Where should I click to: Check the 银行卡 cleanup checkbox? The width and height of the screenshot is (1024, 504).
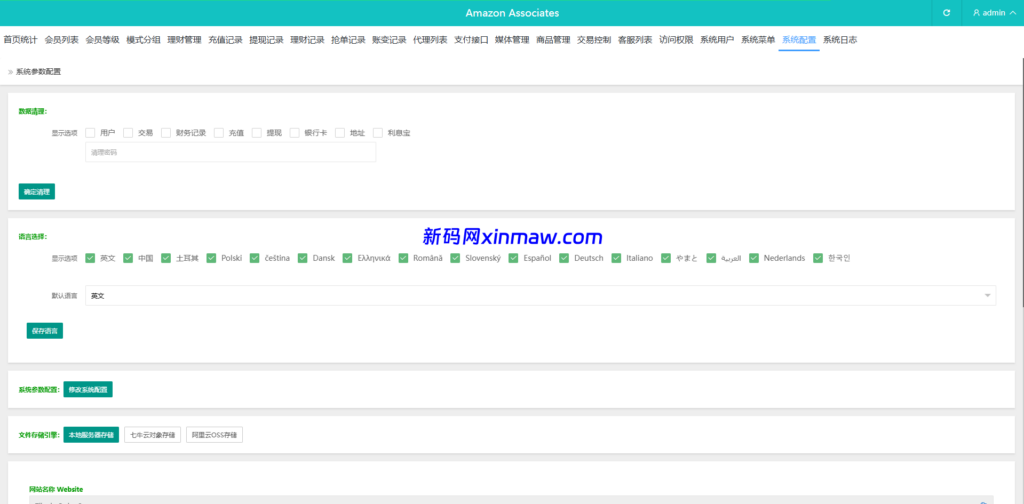[295, 133]
